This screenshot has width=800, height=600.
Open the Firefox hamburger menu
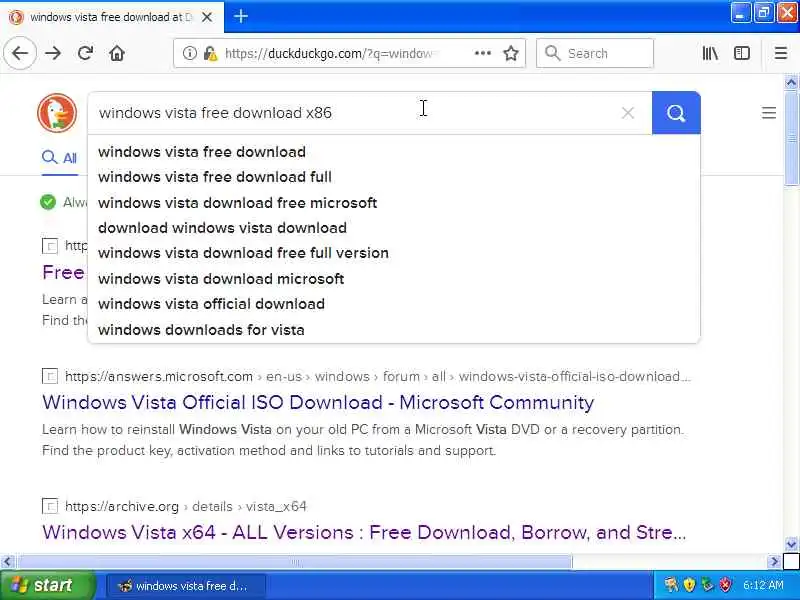pos(781,53)
